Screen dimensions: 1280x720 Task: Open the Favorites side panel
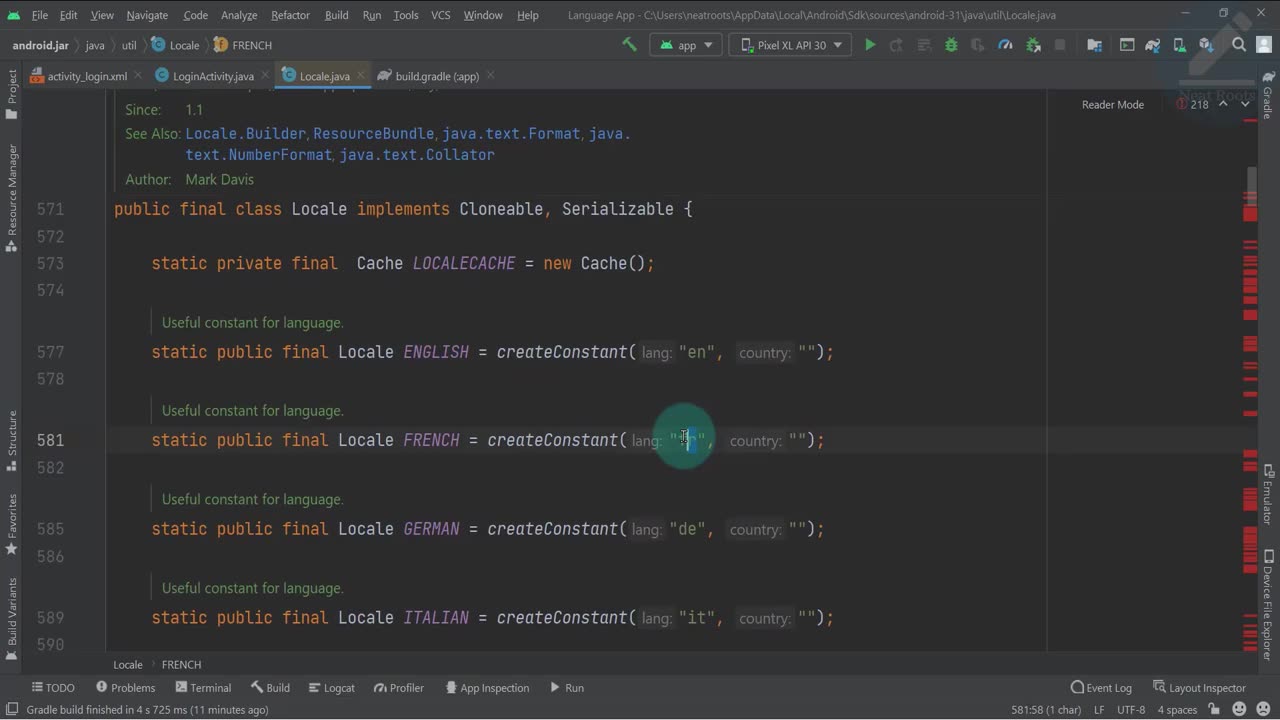click(12, 524)
